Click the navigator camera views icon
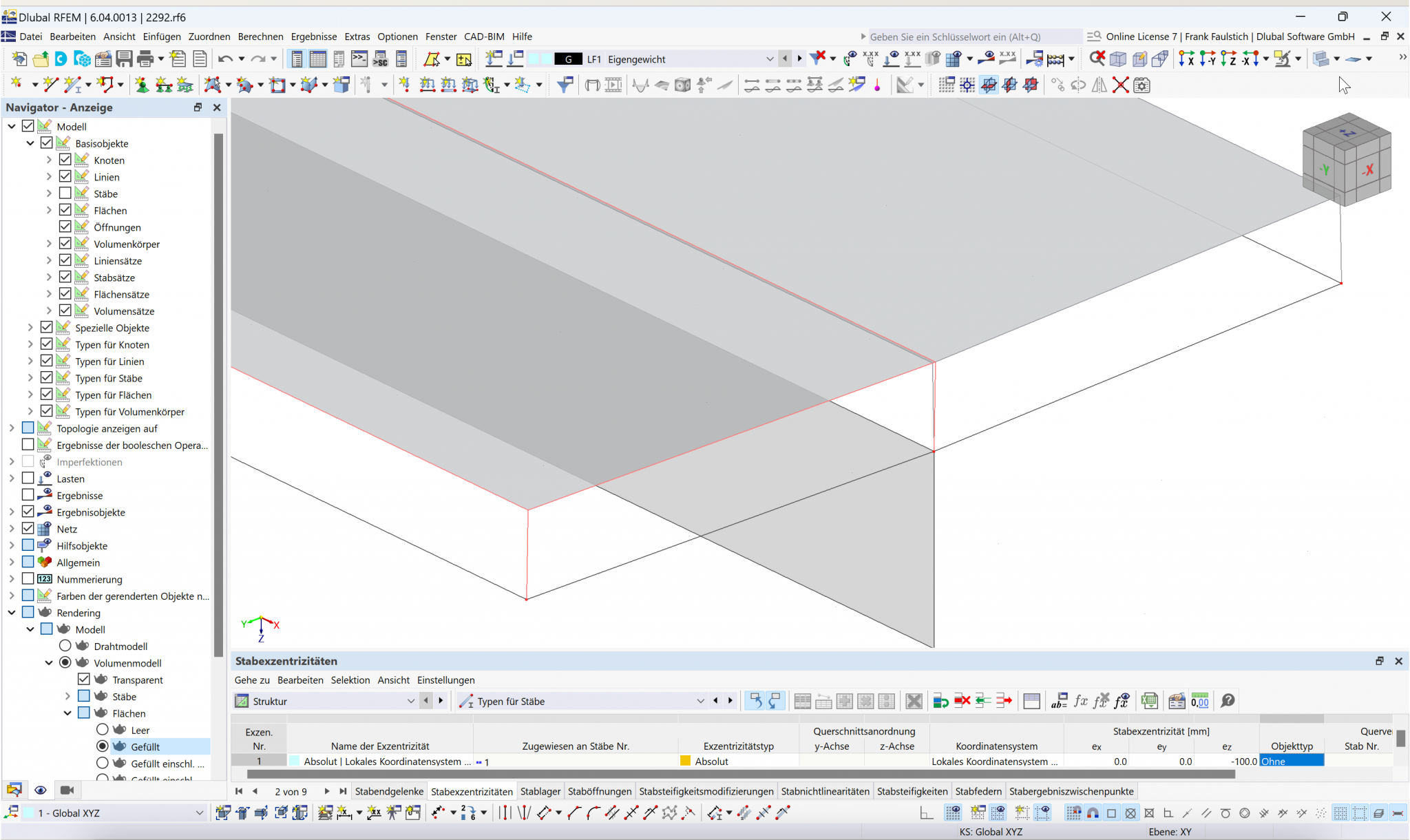 point(67,790)
